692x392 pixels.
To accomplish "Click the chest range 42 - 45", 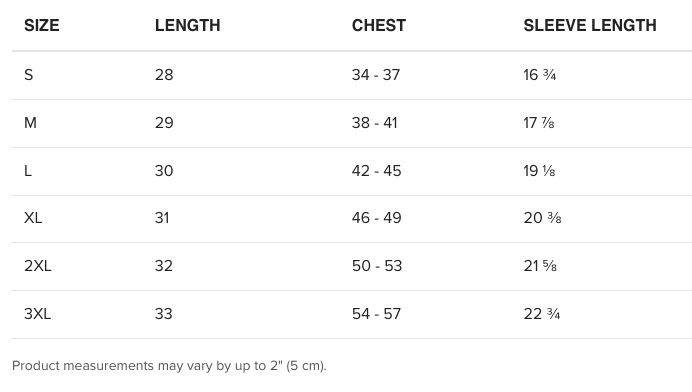I will (376, 171).
